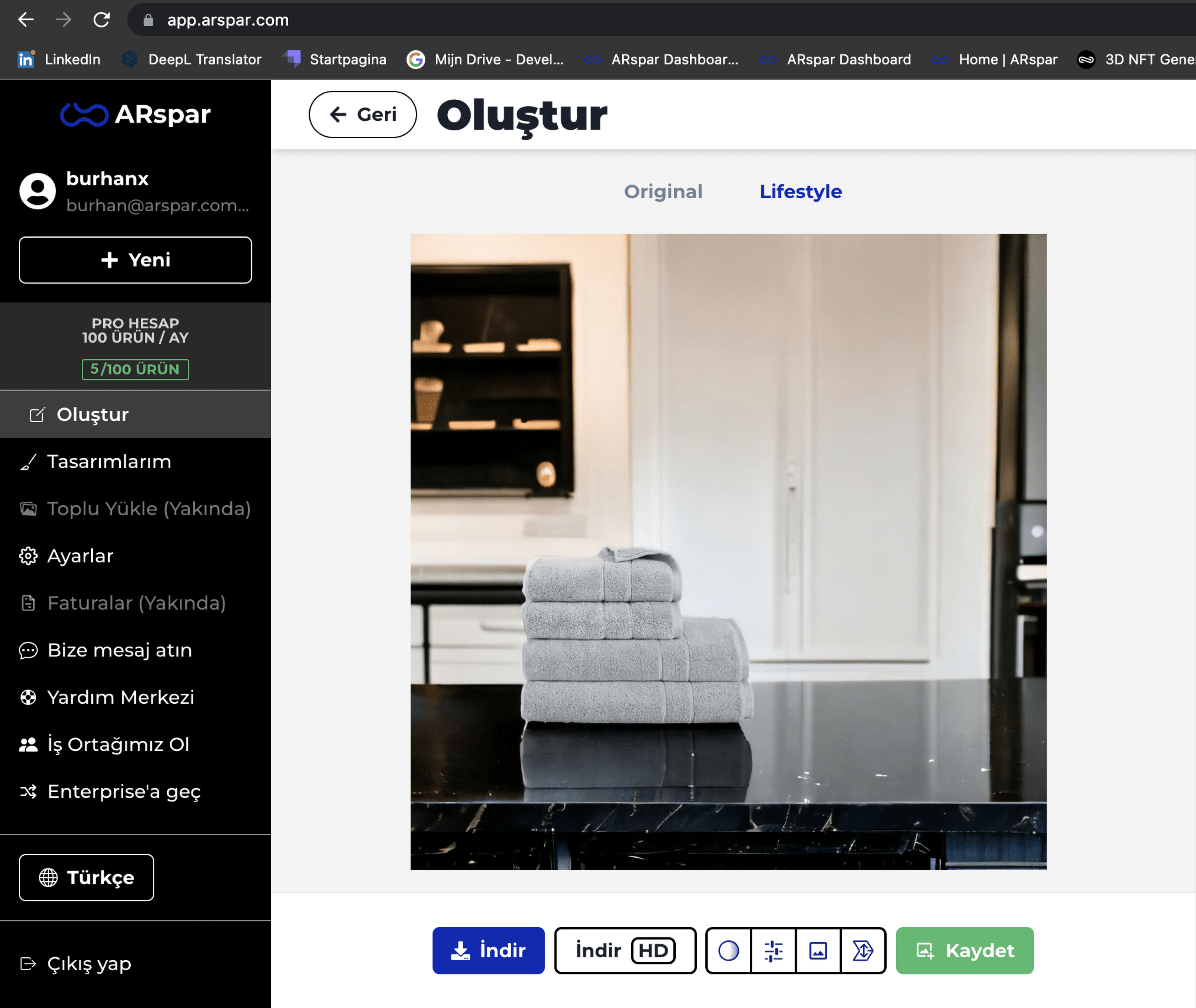Save design with the green Kaydet button

[x=964, y=950]
